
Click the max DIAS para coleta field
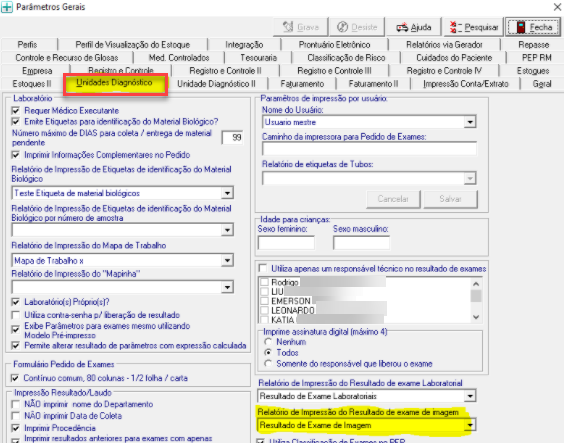232,138
